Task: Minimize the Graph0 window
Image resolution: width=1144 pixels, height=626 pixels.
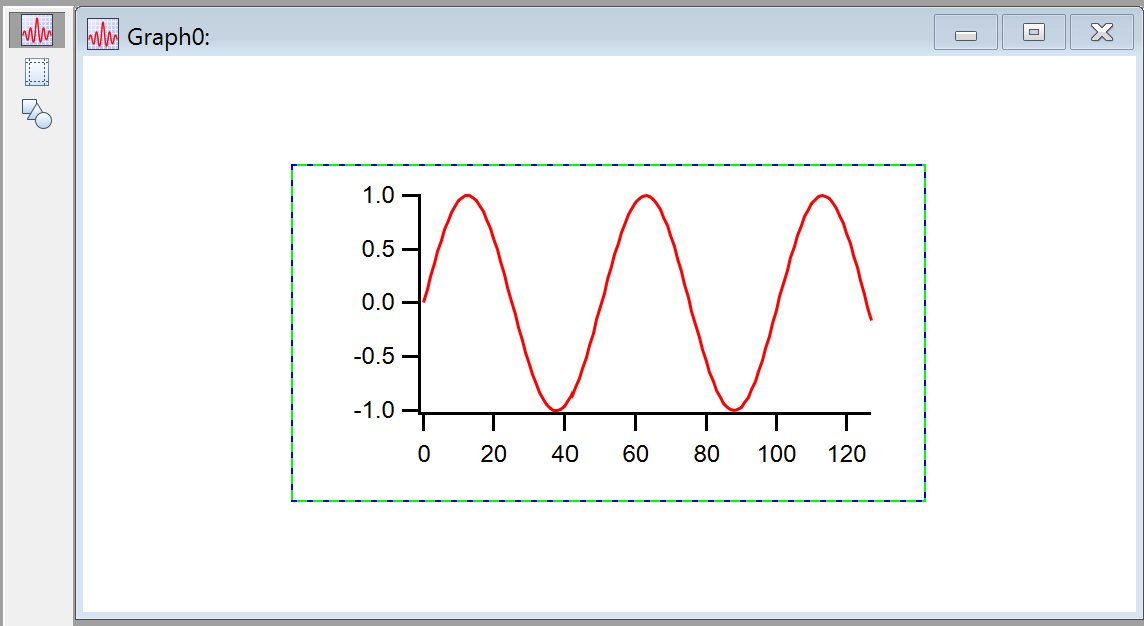Action: (x=965, y=33)
